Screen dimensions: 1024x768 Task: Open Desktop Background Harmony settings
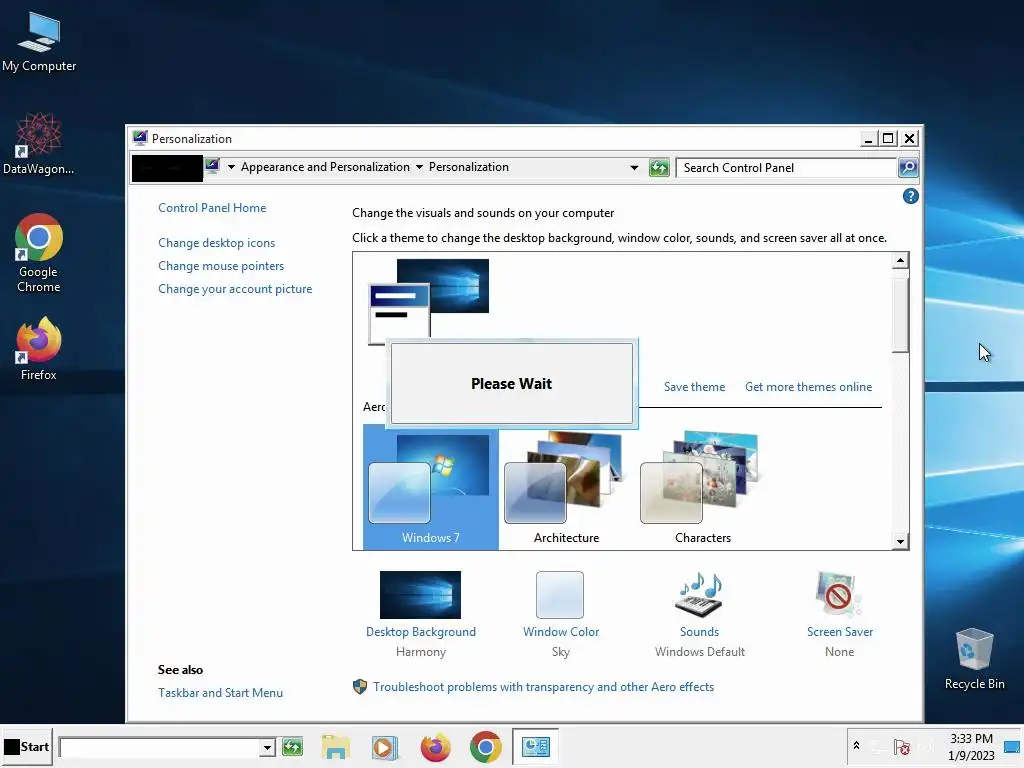[421, 615]
